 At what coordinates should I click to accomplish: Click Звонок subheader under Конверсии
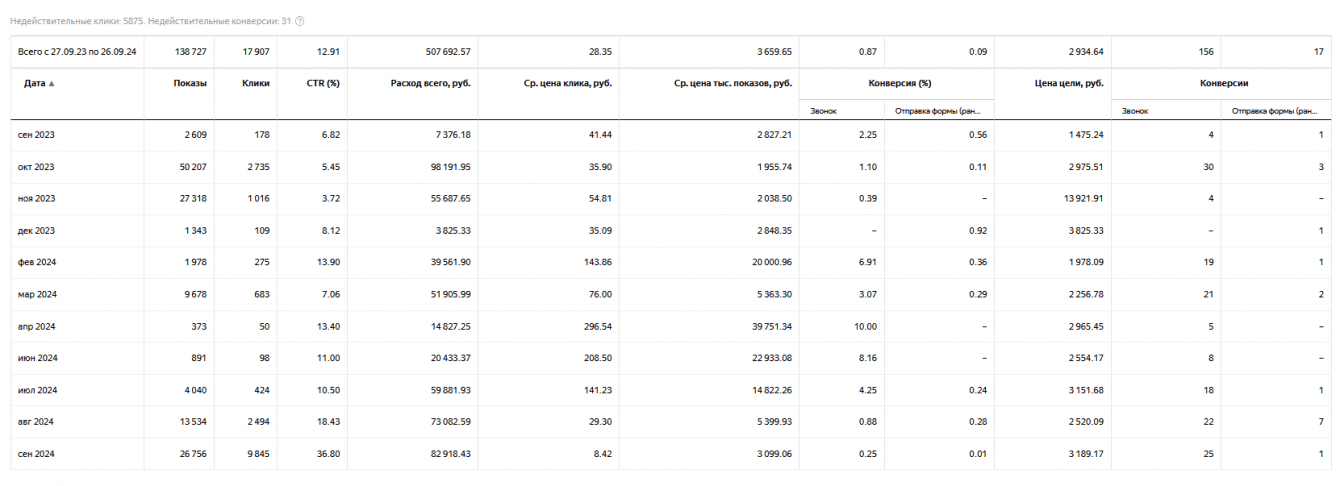click(1135, 111)
